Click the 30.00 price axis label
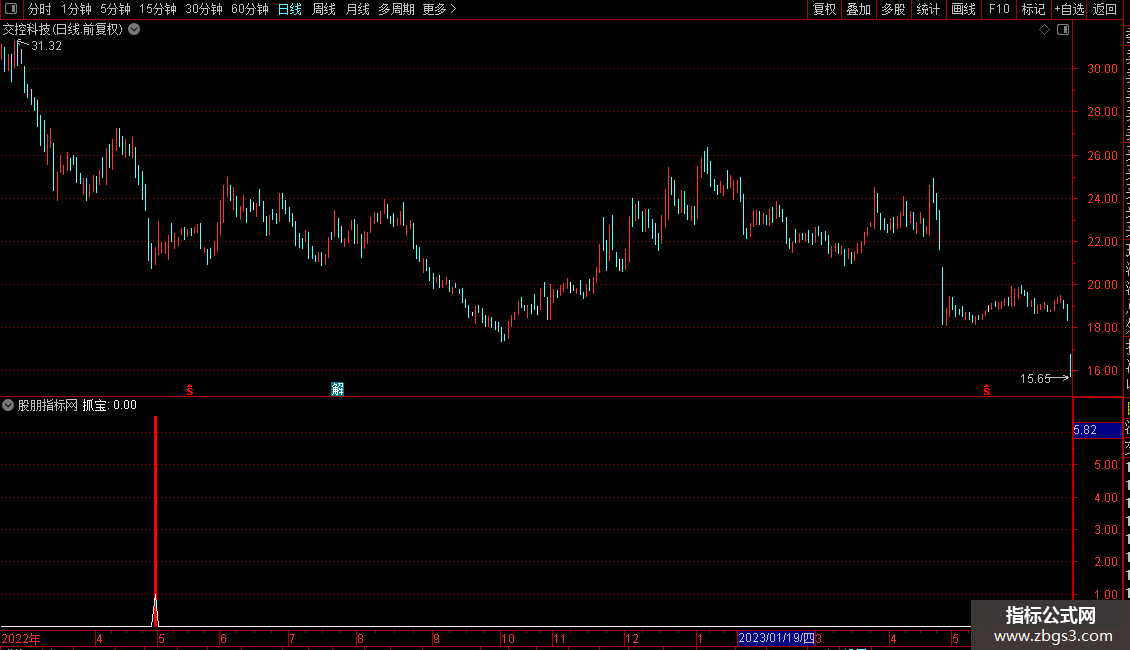The height and width of the screenshot is (650, 1130). [x=1103, y=68]
